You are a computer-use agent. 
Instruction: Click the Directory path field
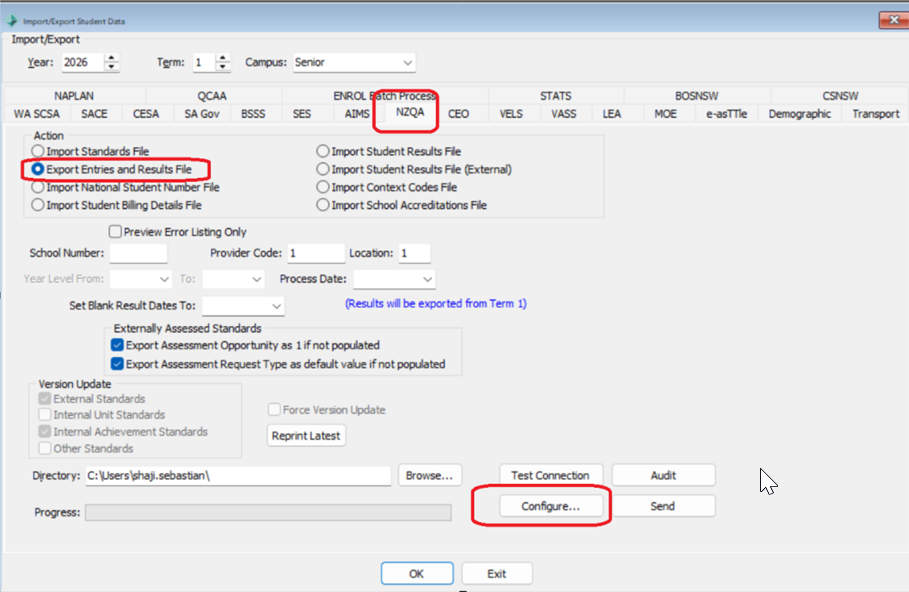coord(238,476)
